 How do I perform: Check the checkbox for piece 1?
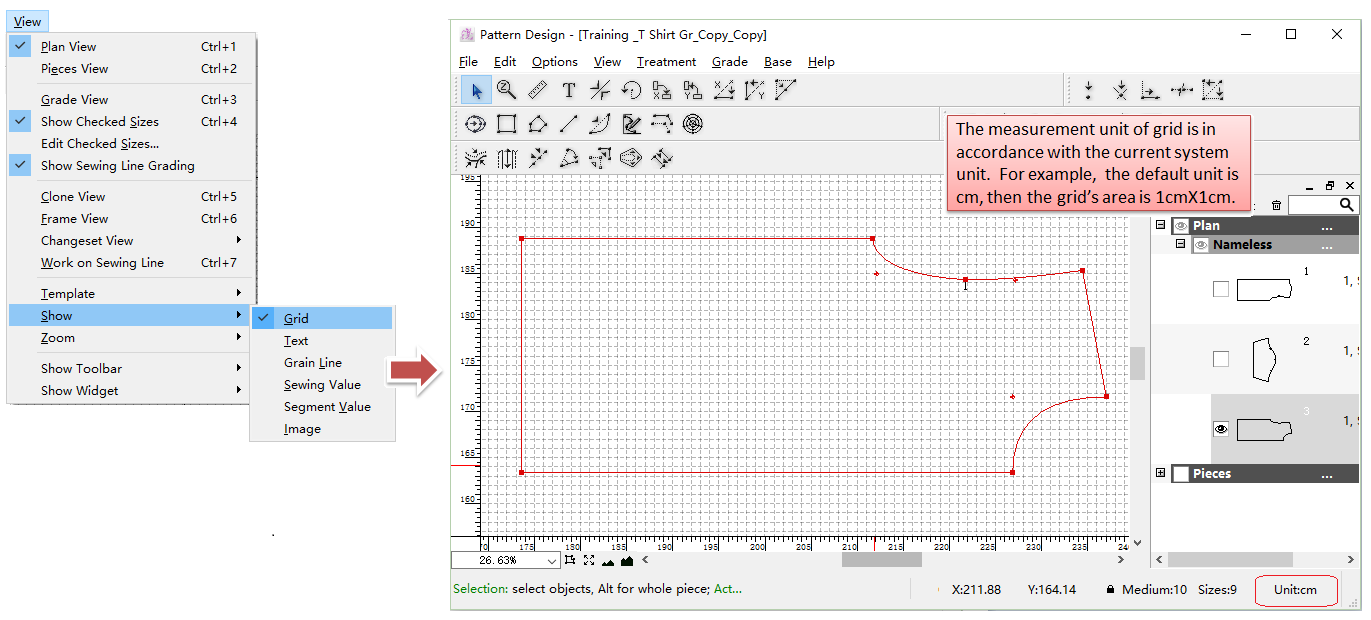coord(1221,289)
